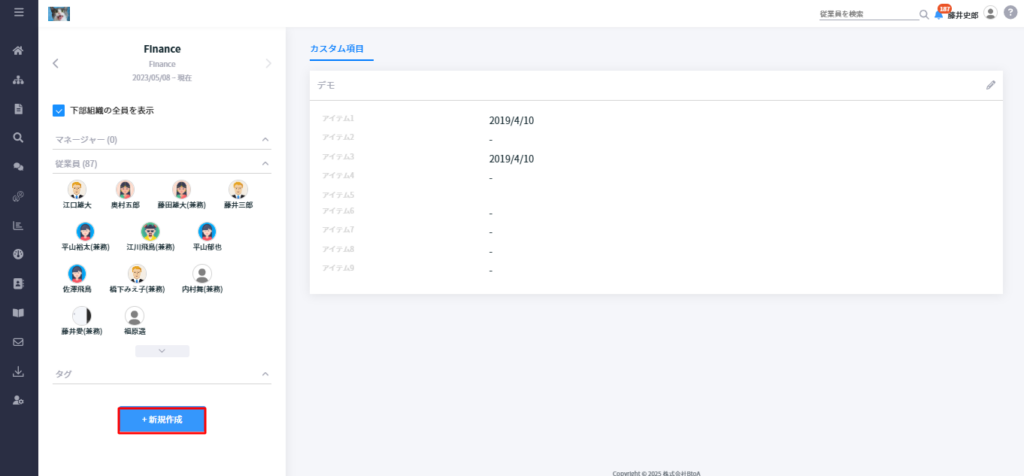This screenshot has height=476, width=1024.
Task: Open the open-book sidebar icon
Action: pyautogui.click(x=19, y=313)
